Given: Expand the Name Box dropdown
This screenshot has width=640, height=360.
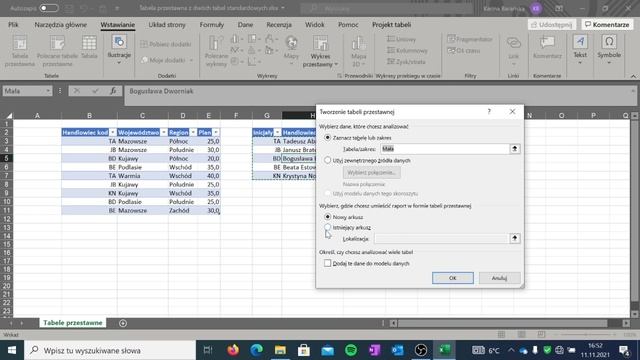Looking at the screenshot, I should tap(48, 91).
